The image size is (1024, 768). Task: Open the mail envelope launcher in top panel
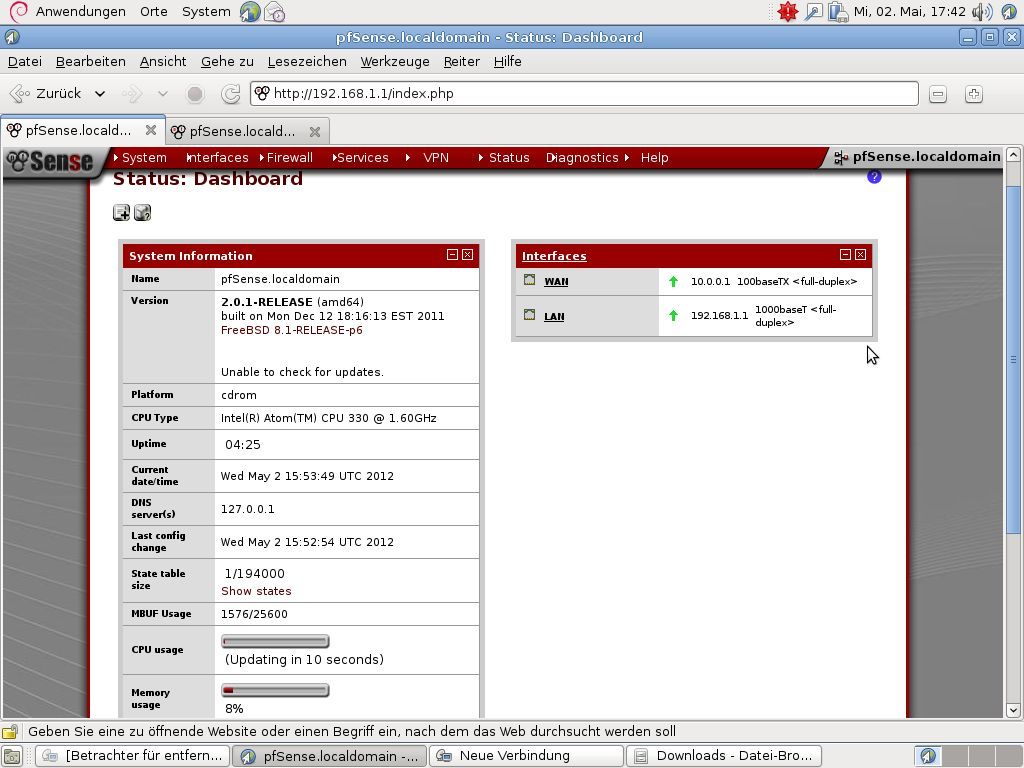click(x=274, y=12)
